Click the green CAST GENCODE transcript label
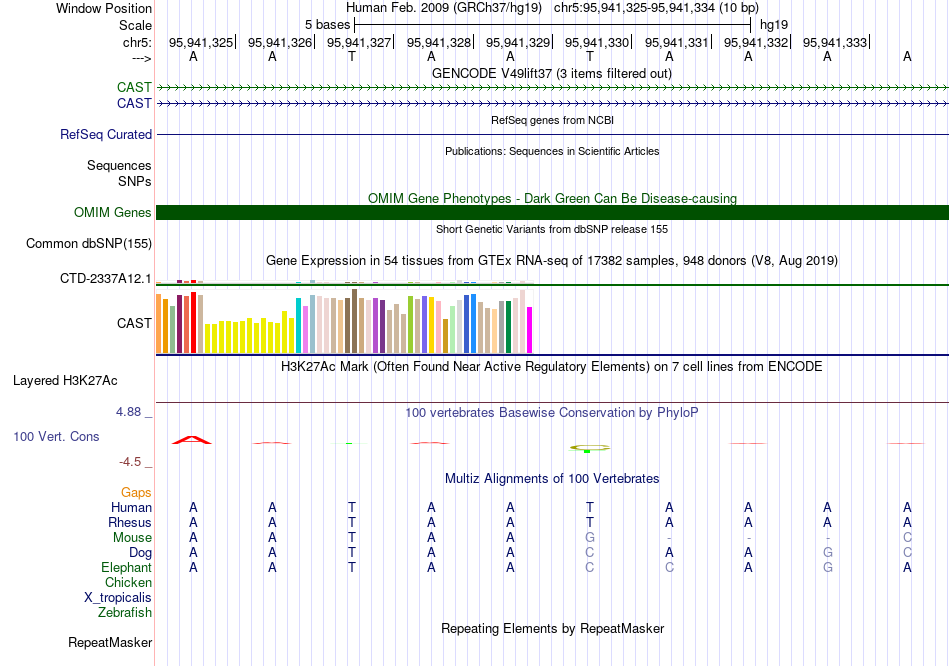Viewport: 950px width, 666px height. (x=134, y=87)
